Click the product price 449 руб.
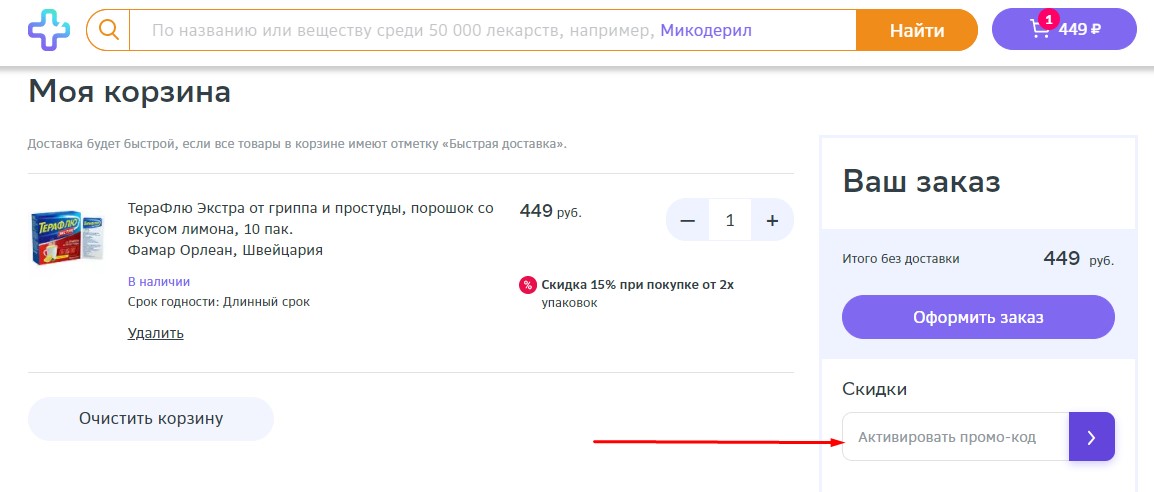 click(551, 211)
